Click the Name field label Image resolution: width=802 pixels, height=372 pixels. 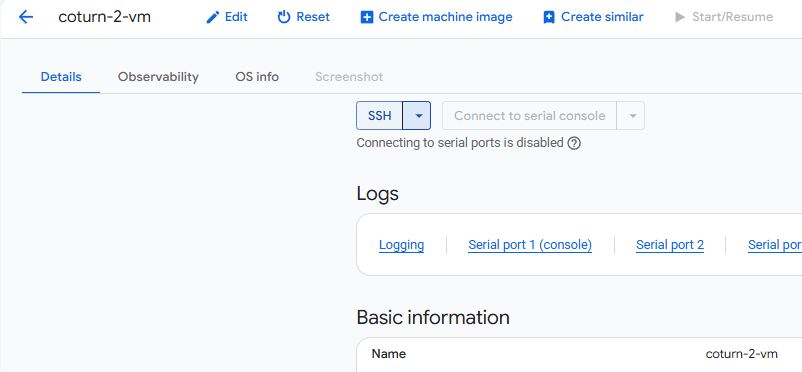388,354
